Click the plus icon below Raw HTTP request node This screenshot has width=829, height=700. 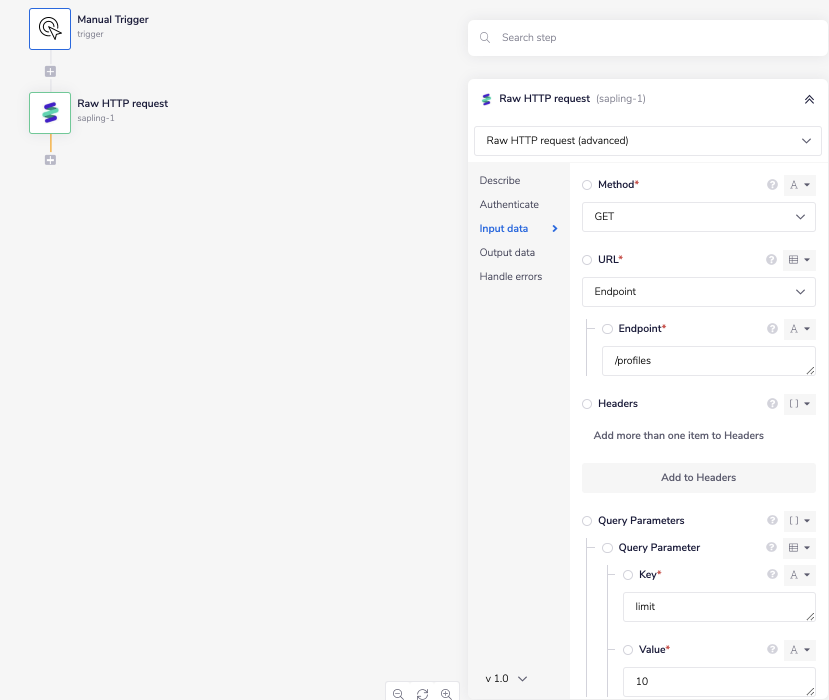coord(50,160)
